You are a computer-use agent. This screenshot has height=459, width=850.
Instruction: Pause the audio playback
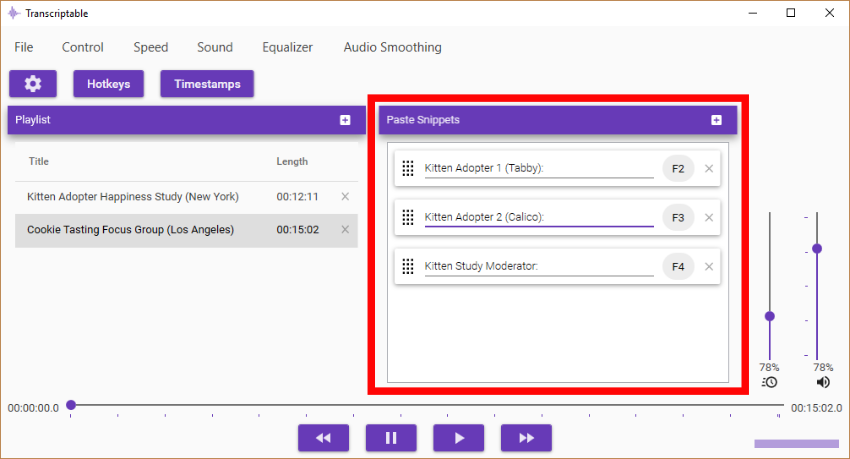pos(391,438)
